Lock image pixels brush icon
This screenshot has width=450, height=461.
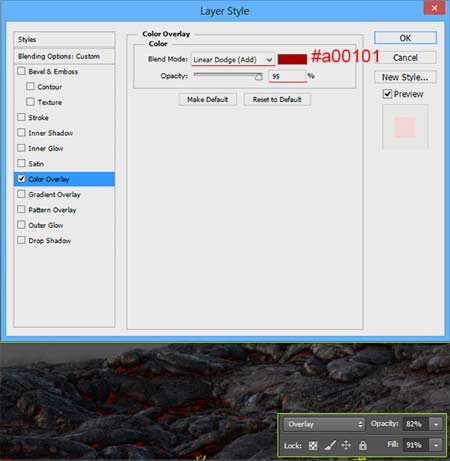330,445
